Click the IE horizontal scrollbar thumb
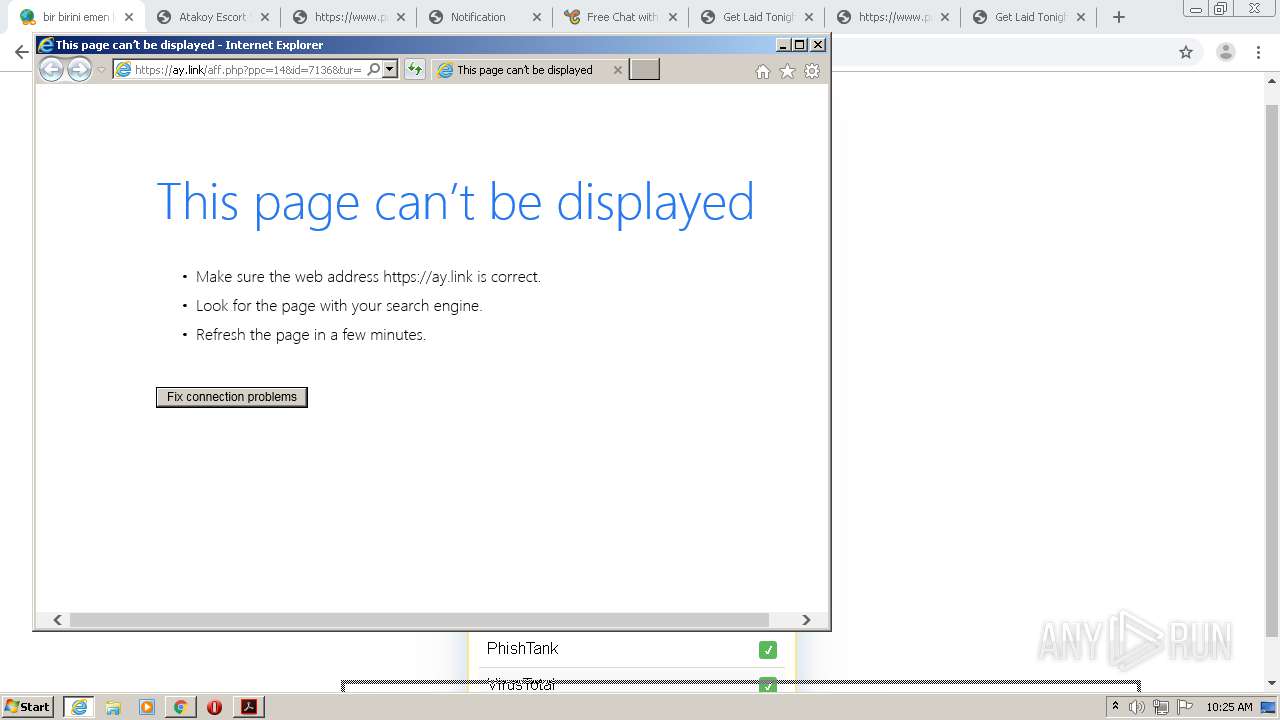1280x720 pixels. (419, 620)
